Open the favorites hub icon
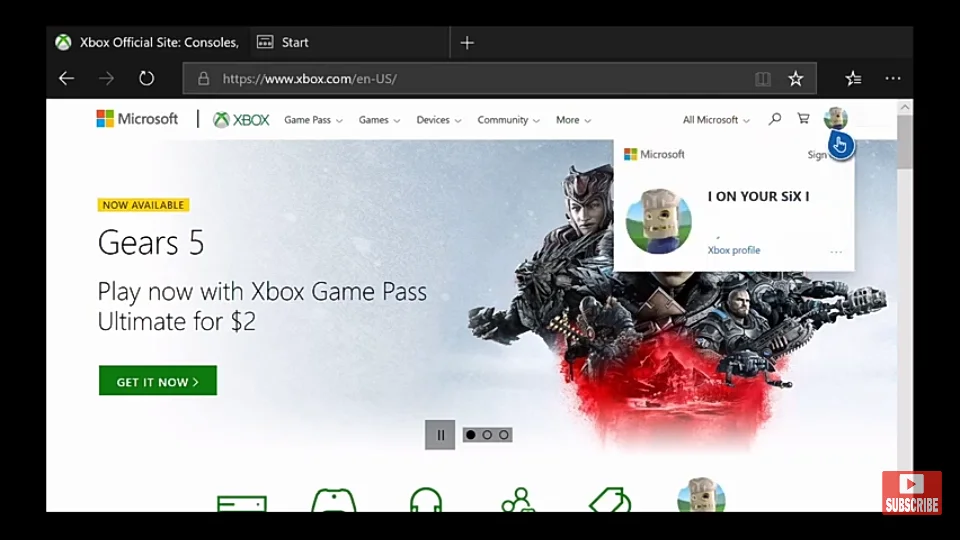This screenshot has width=960, height=540. tap(853, 78)
